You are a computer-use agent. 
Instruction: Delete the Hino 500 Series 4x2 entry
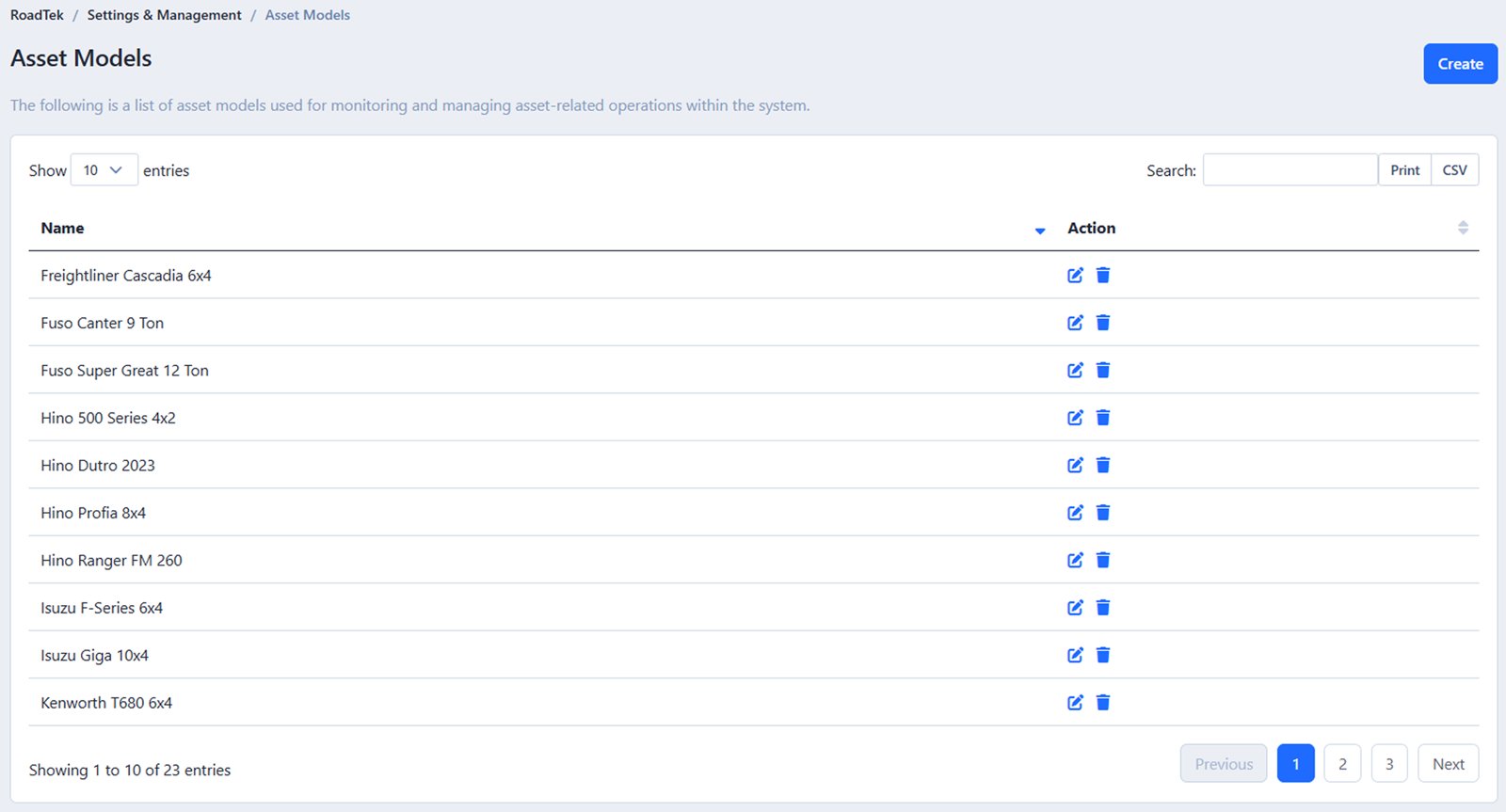click(x=1103, y=418)
